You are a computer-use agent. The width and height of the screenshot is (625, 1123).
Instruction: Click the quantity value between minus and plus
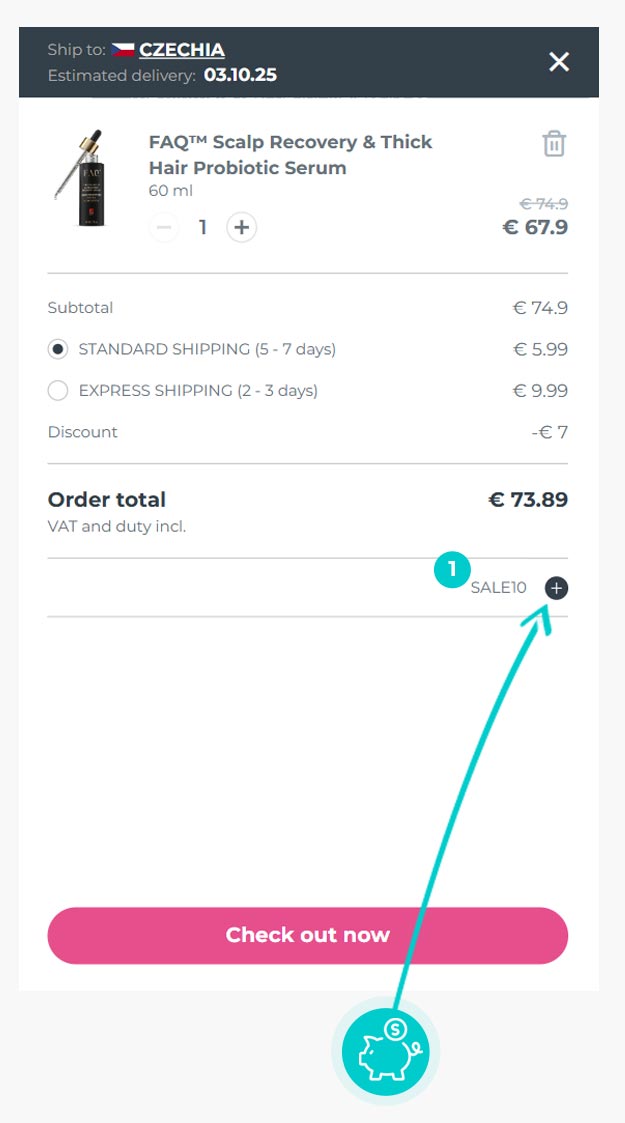203,227
